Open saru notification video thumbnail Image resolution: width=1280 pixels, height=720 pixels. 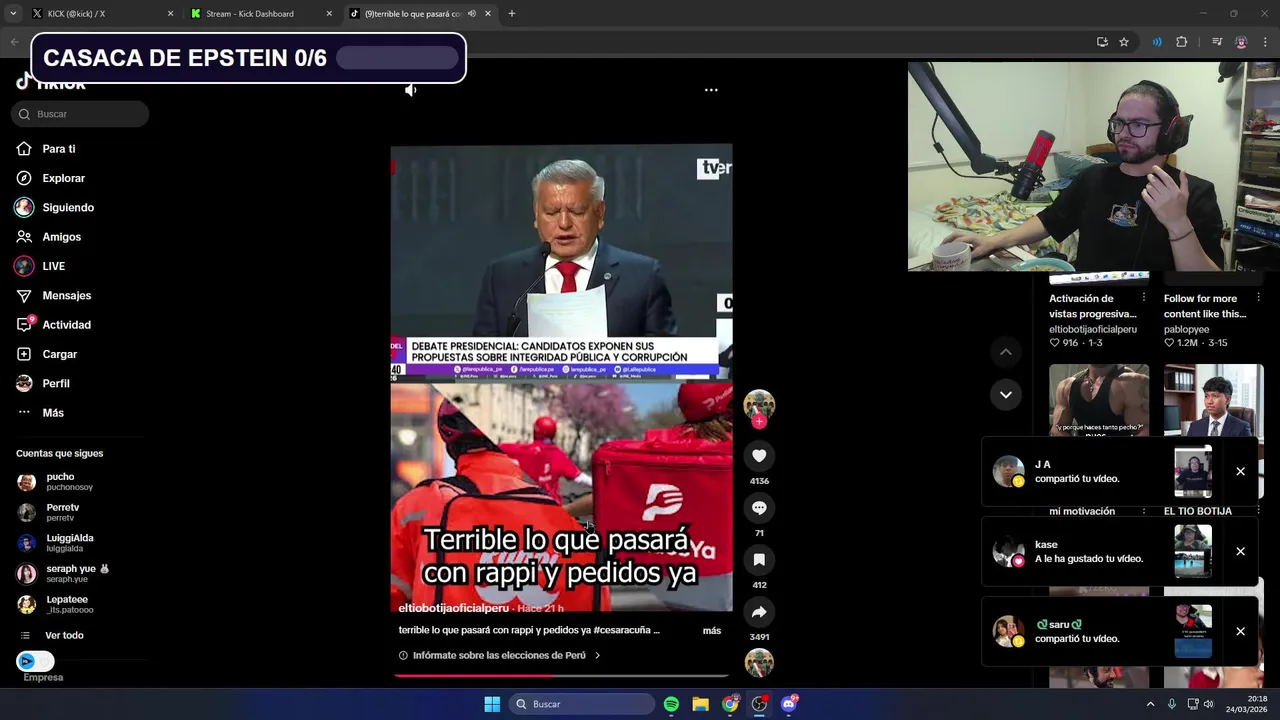pos(1193,632)
